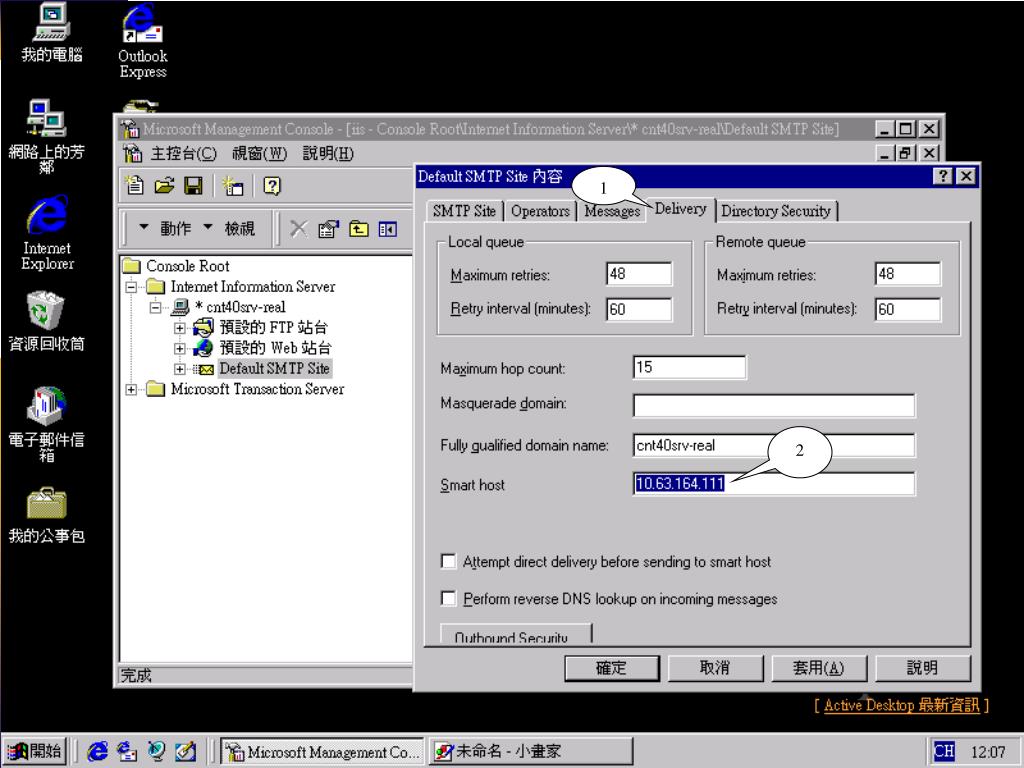
Task: Click the Up one level folder icon
Action: click(359, 229)
